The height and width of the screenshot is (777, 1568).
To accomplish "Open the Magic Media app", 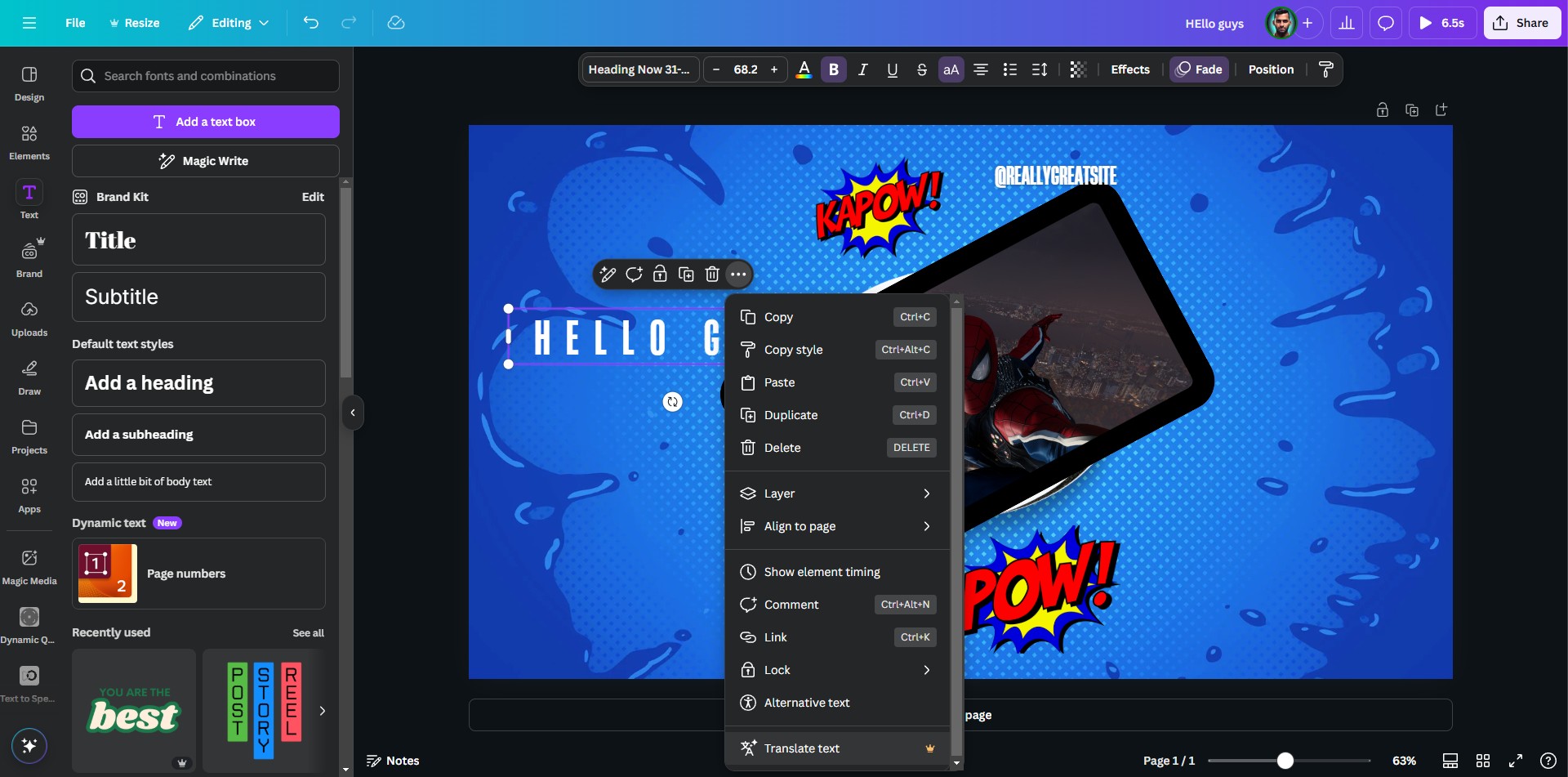I will point(29,567).
